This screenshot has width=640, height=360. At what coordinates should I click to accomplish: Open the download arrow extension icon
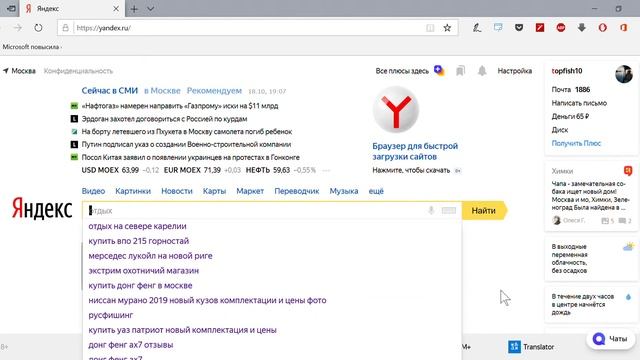582,28
